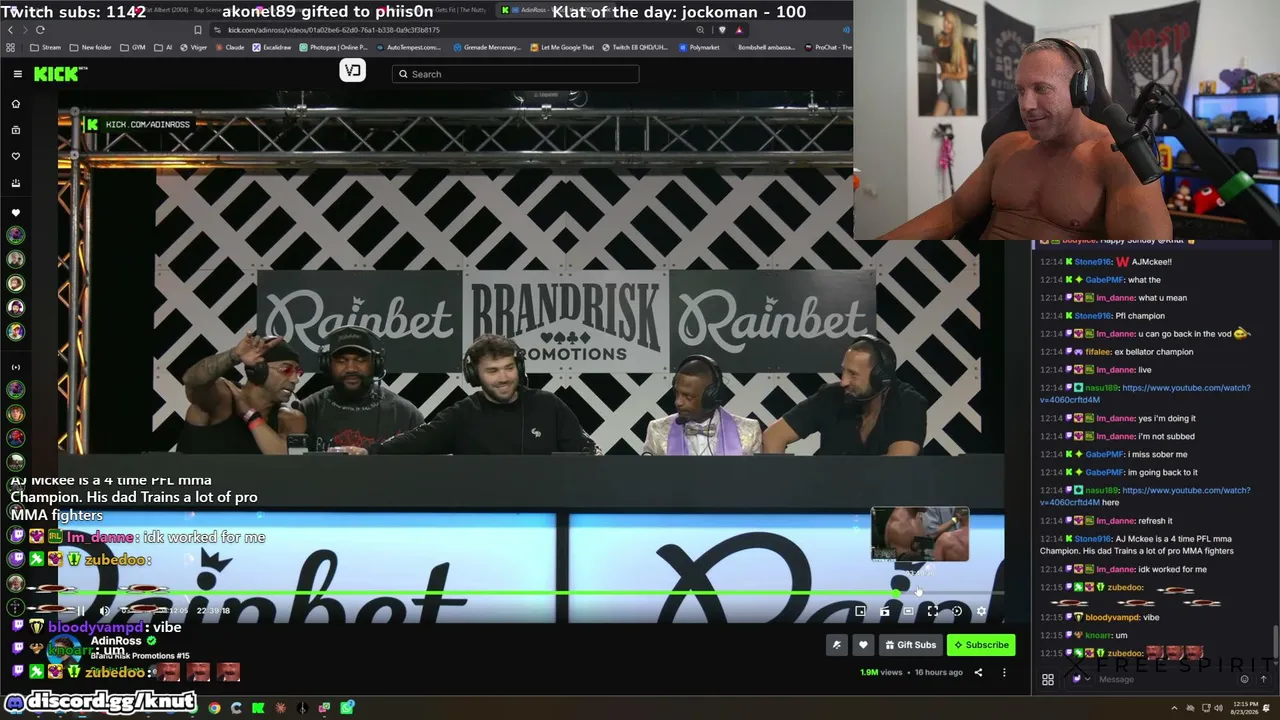Click bloodyvampd username in right chat panel
This screenshot has height=720, width=1280.
click(x=1113, y=618)
